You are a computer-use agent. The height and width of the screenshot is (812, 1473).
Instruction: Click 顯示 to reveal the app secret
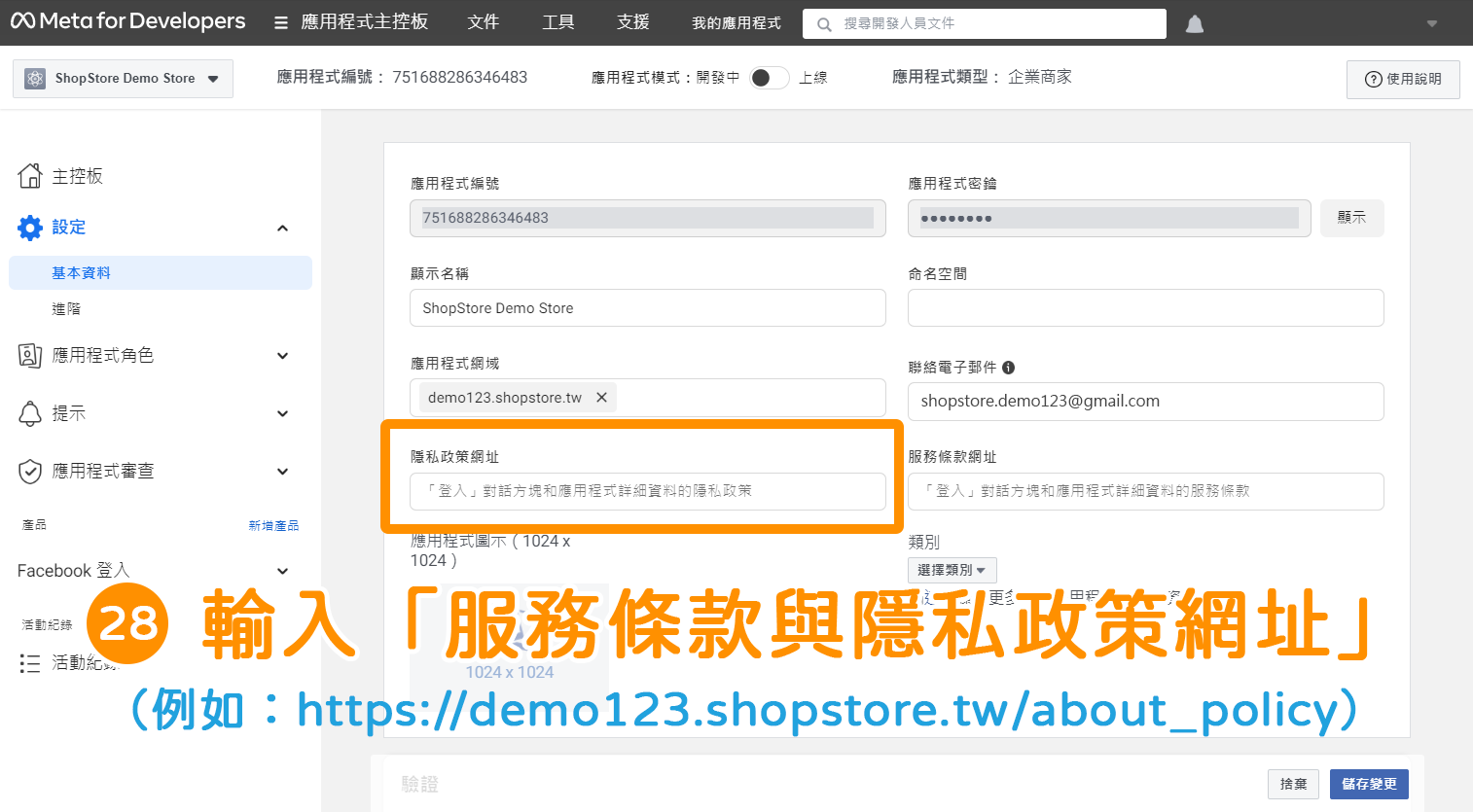[x=1352, y=218]
